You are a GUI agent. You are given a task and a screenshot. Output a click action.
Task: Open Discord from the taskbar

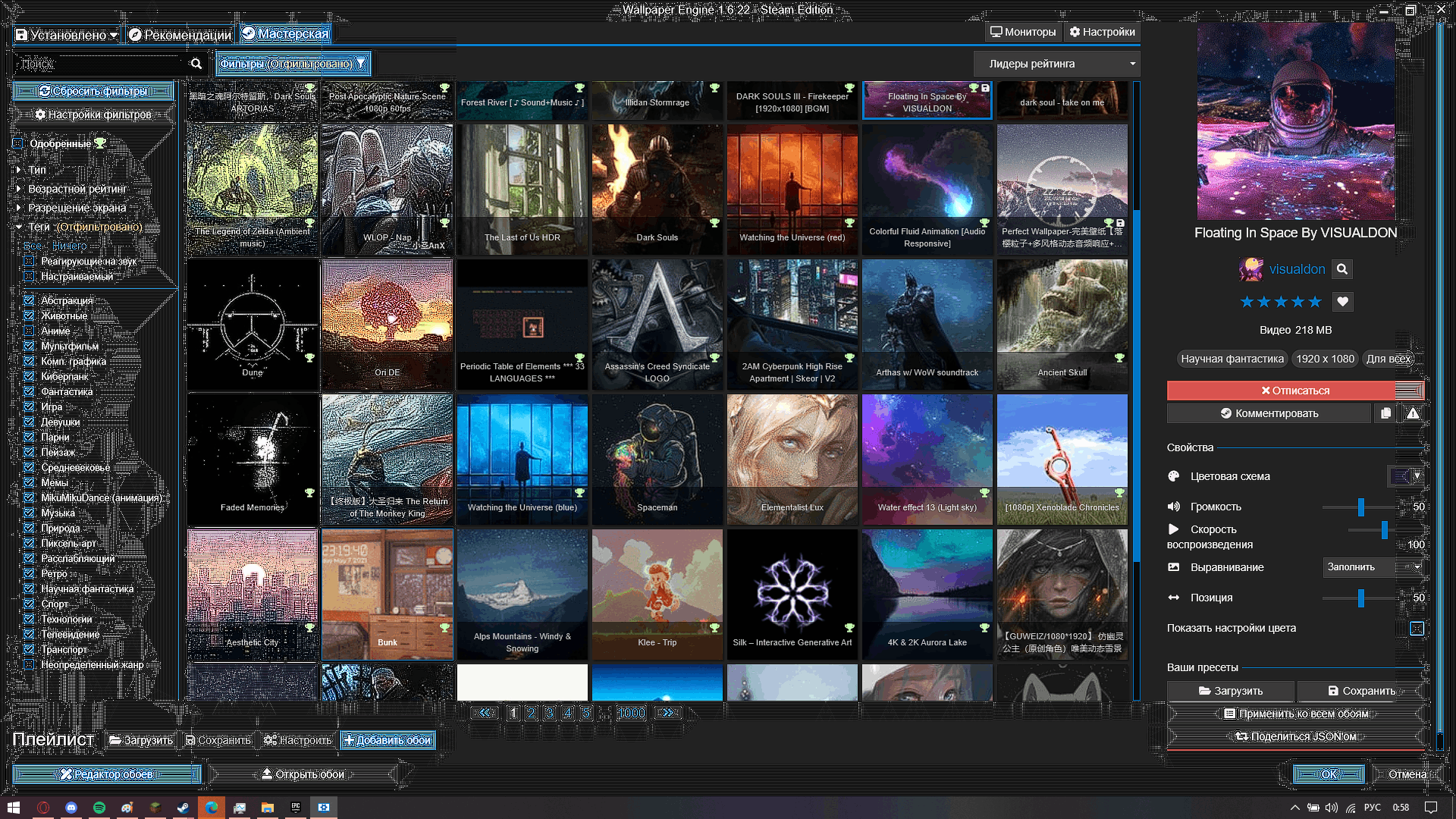[71, 808]
